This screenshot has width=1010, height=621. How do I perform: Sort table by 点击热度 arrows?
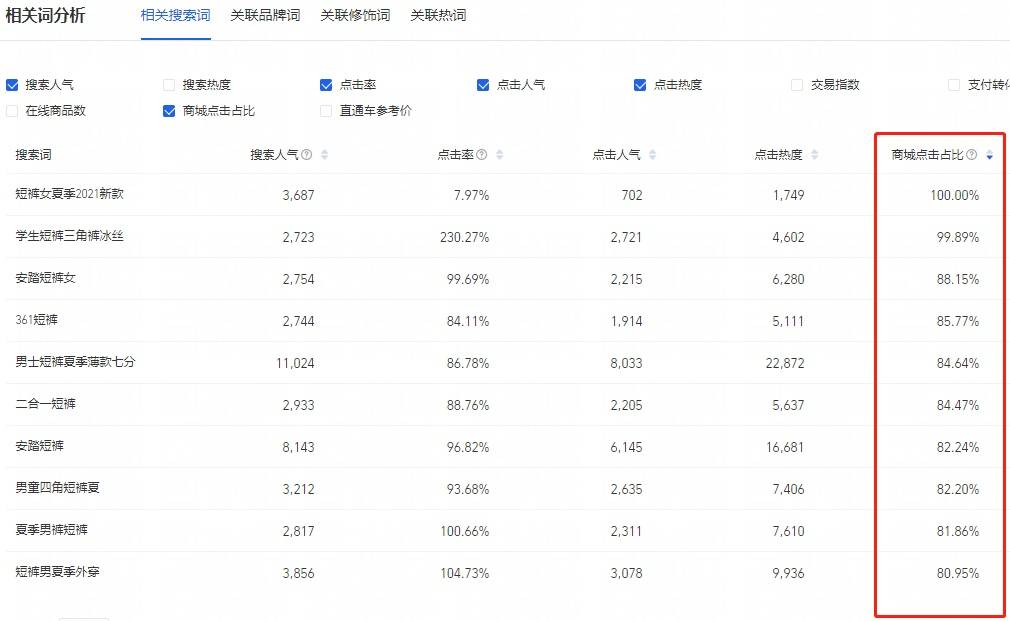pos(814,155)
